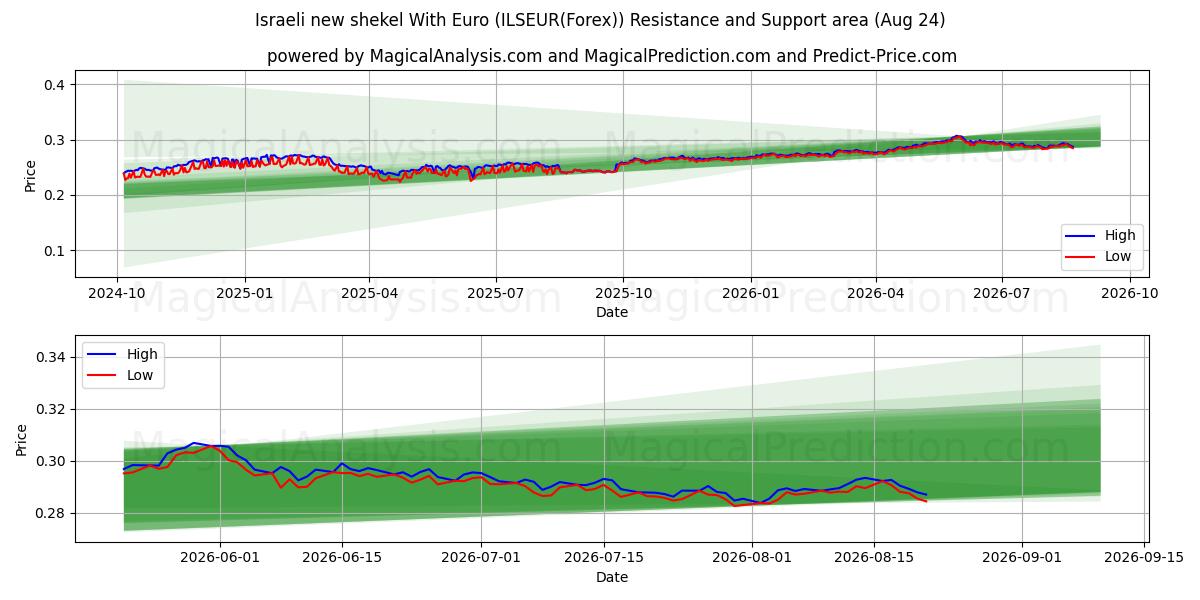Click the '0.2' price tick on top chart

56,195
